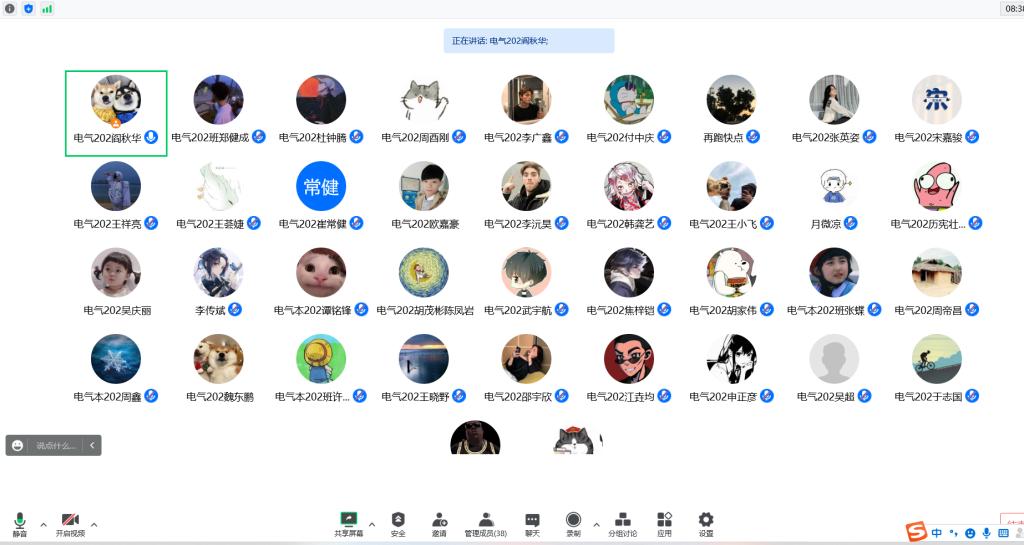The image size is (1024, 545).
Task: Click the 共享屏幕 share screen button
Action: point(348,523)
